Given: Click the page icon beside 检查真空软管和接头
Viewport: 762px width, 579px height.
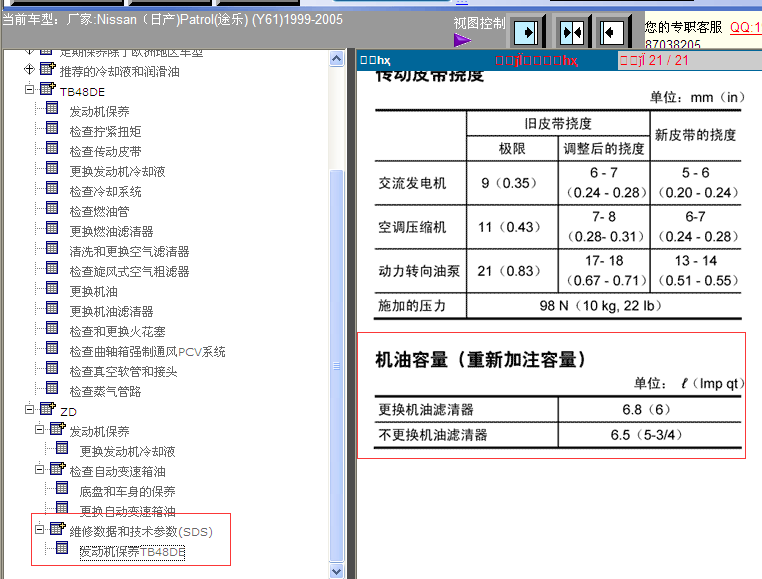Looking at the screenshot, I should pos(52,368).
